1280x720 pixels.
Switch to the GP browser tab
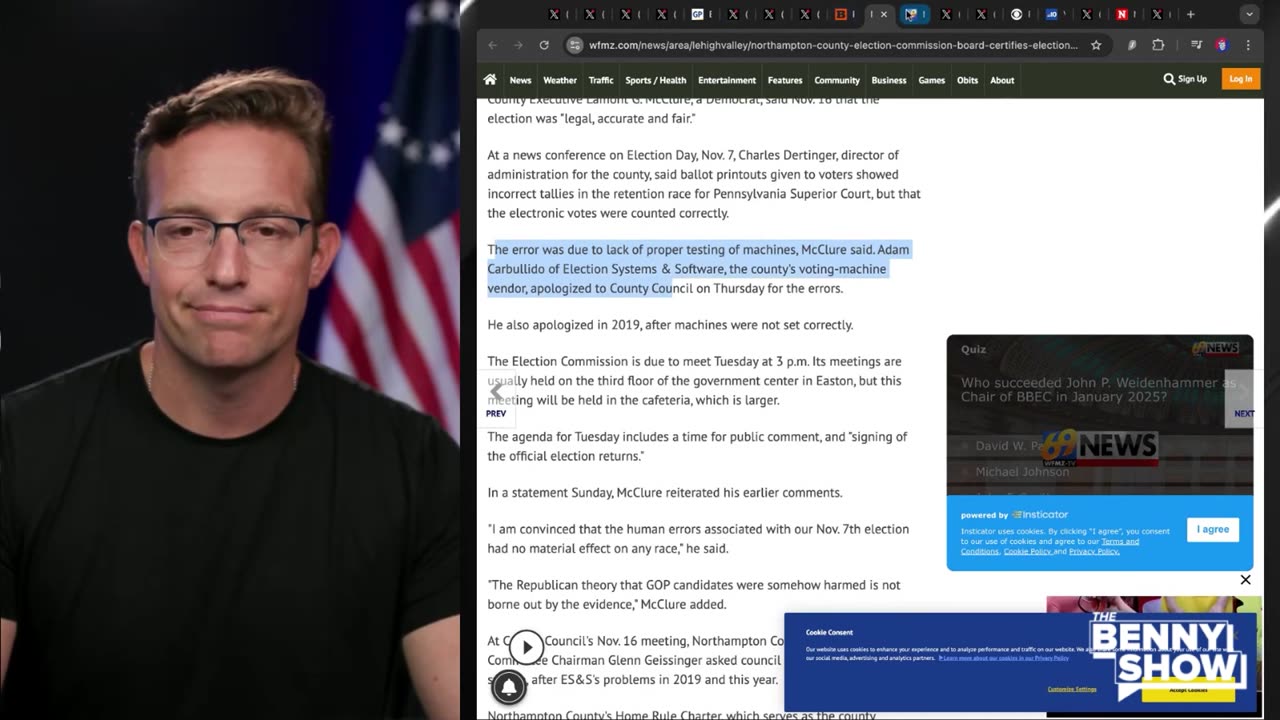pos(699,14)
